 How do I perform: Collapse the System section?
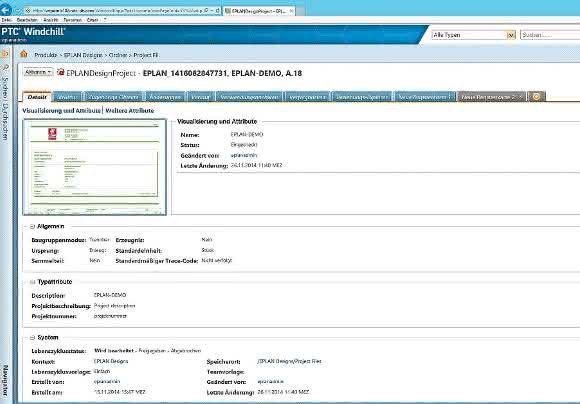pyautogui.click(x=32, y=337)
